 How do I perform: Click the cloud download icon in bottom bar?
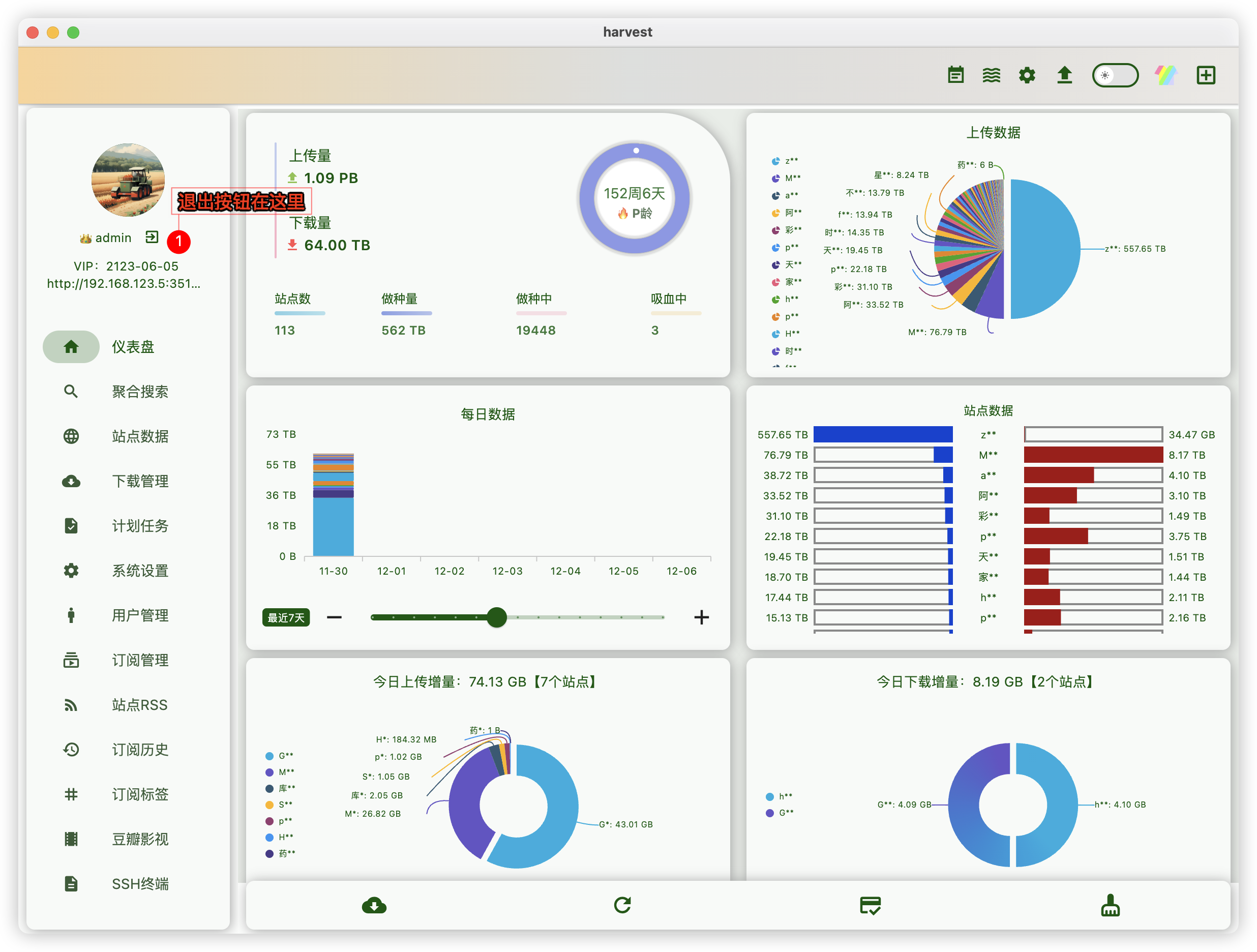tap(374, 905)
